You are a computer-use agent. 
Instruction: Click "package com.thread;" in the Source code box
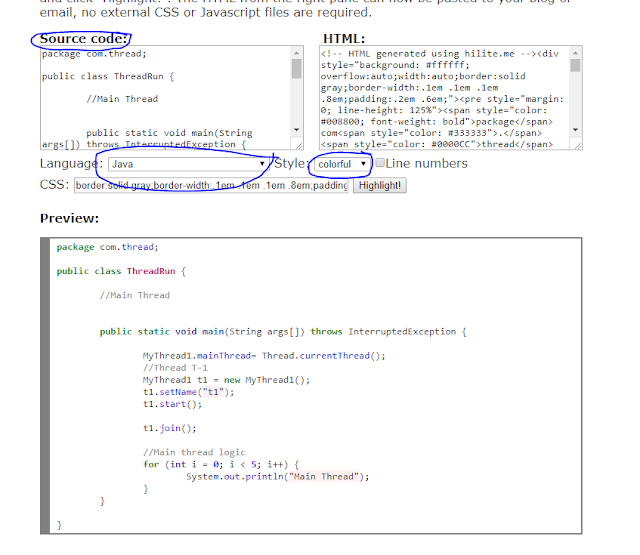pyautogui.click(x=94, y=54)
